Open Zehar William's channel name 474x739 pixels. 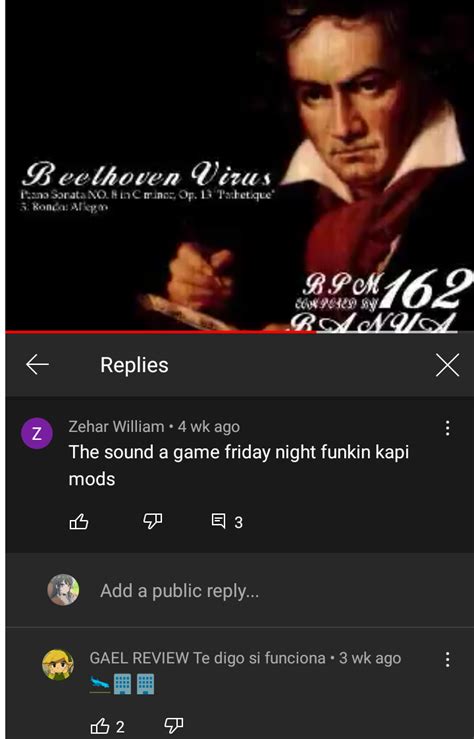click(116, 427)
